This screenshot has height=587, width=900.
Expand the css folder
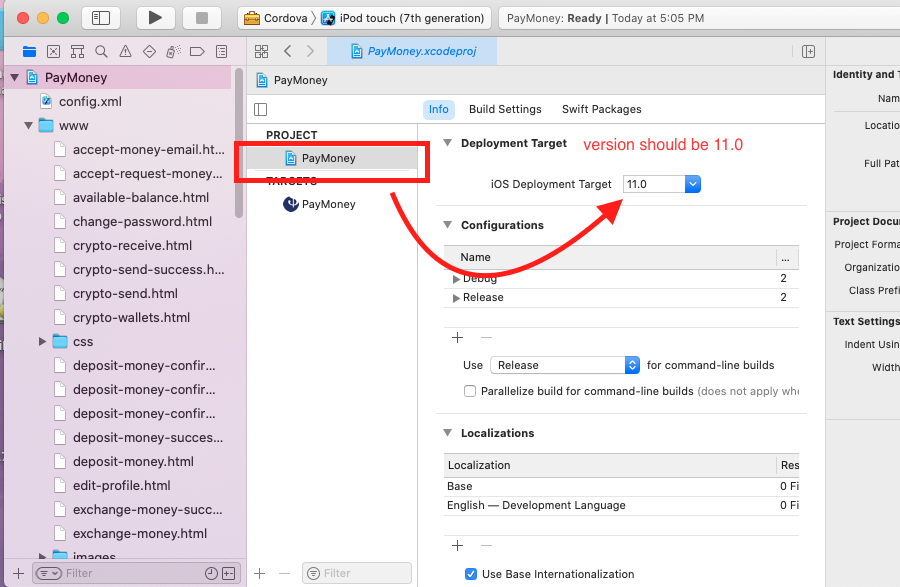tap(43, 342)
